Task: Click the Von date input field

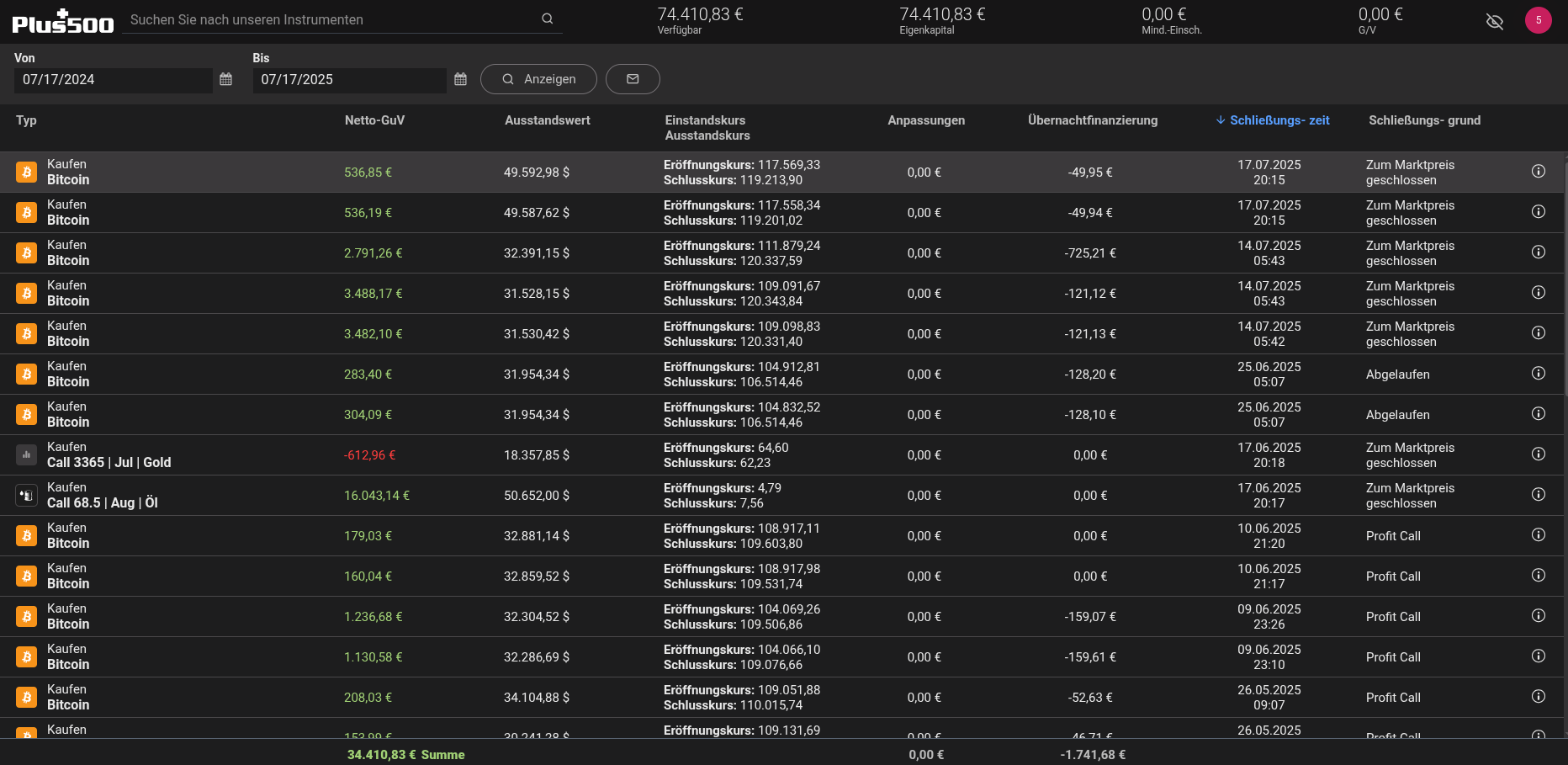Action: click(x=114, y=80)
